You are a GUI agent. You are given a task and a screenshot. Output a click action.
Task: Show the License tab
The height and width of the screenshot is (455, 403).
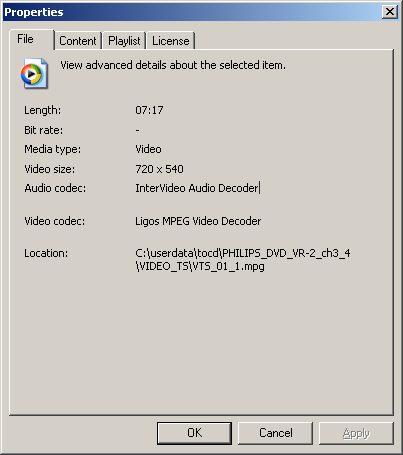(170, 41)
